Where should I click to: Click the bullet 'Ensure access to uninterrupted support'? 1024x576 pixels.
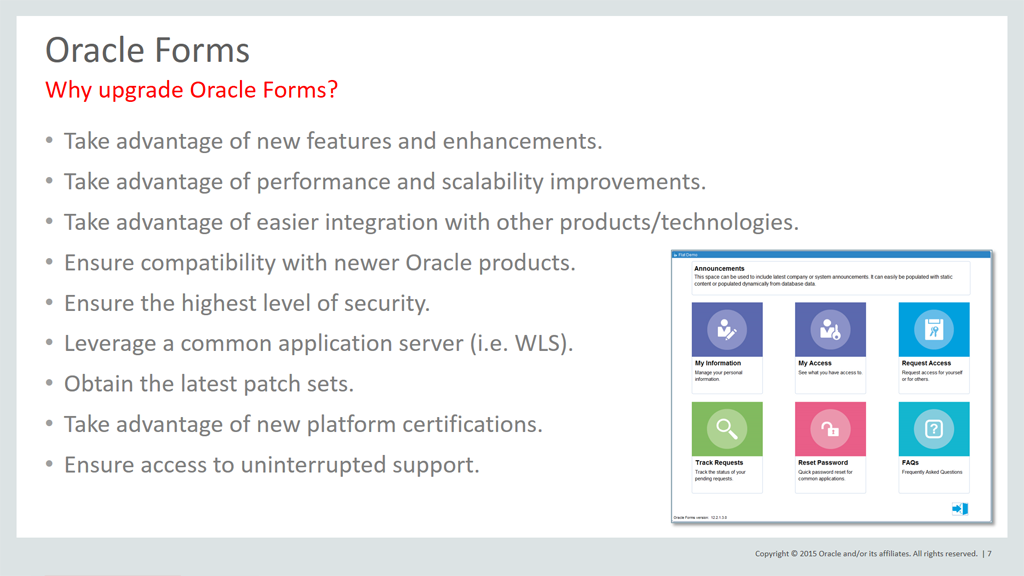pyautogui.click(x=272, y=465)
